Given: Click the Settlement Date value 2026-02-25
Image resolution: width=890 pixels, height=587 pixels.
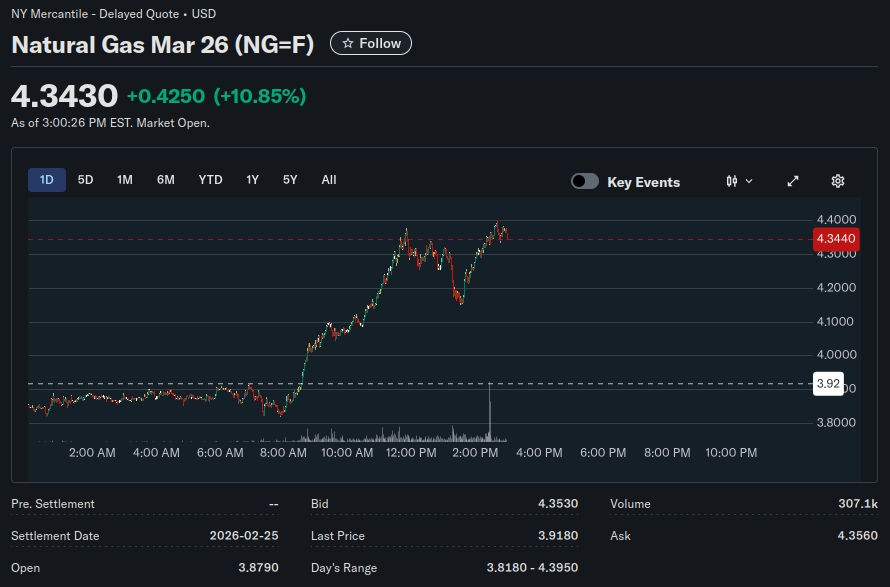Looking at the screenshot, I should [244, 536].
